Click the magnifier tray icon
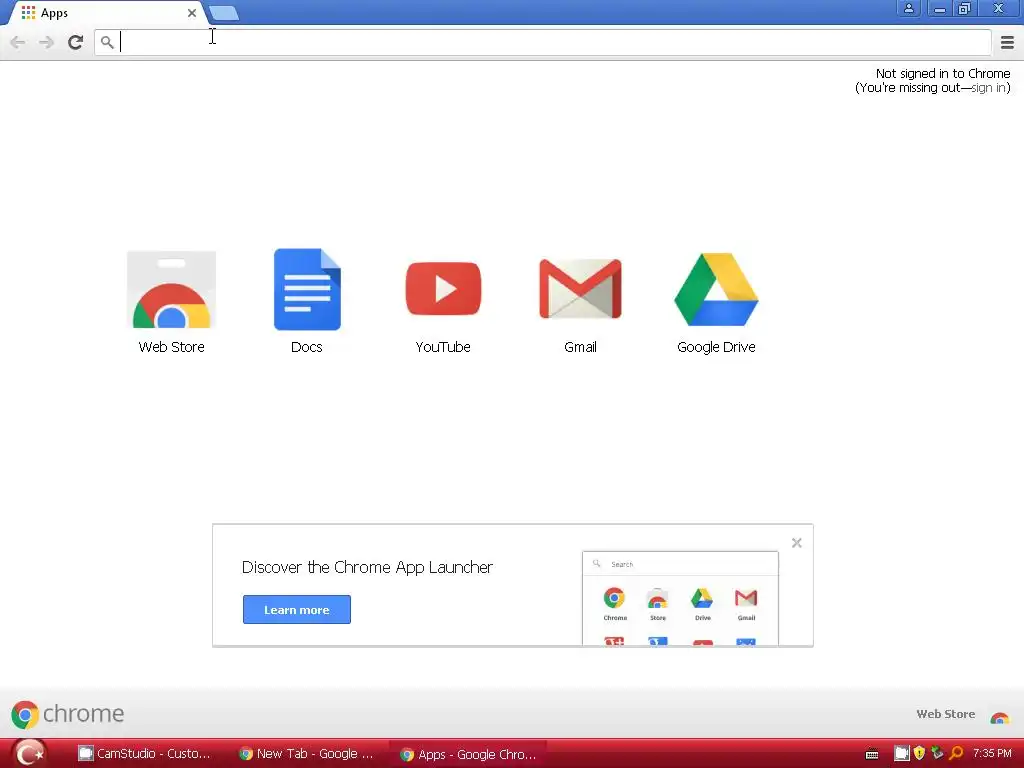This screenshot has width=1024, height=768. pos(956,753)
